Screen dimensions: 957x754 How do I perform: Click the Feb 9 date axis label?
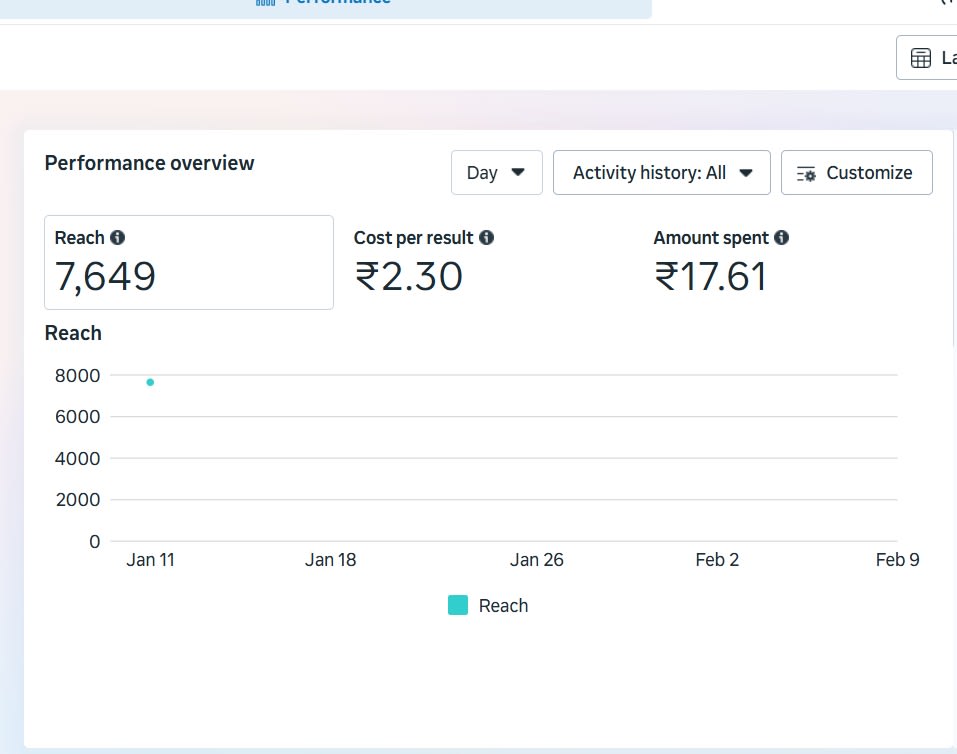897,560
